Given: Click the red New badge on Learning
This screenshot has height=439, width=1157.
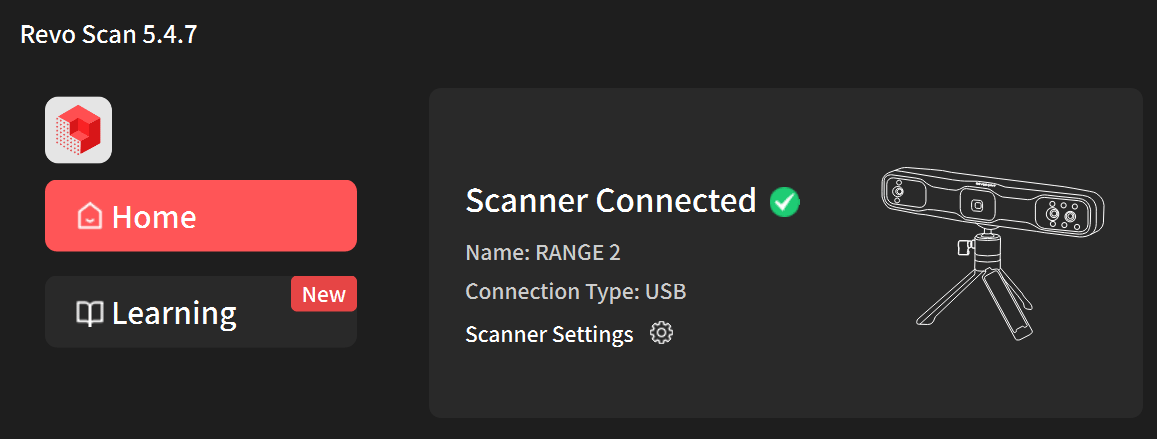Looking at the screenshot, I should 324,294.
